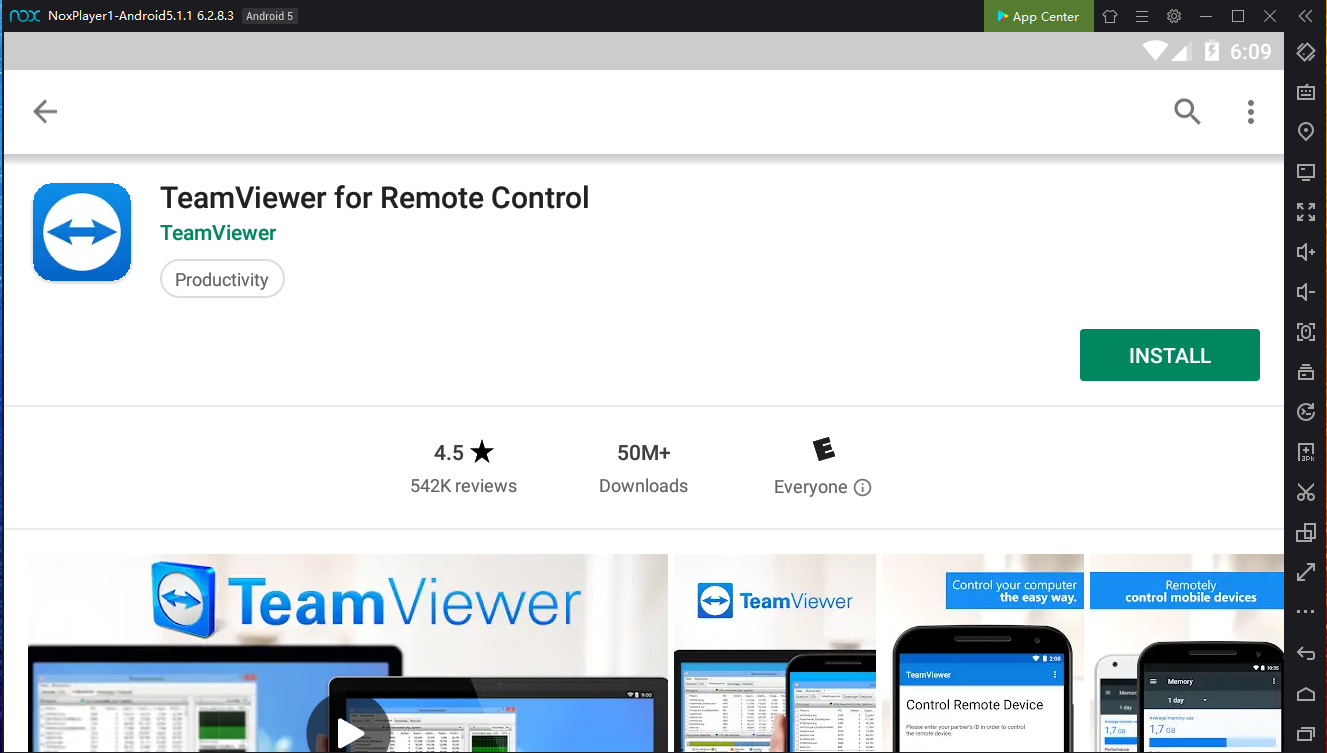Click the Everyone rating info icon
1327x753 pixels.
coord(863,487)
